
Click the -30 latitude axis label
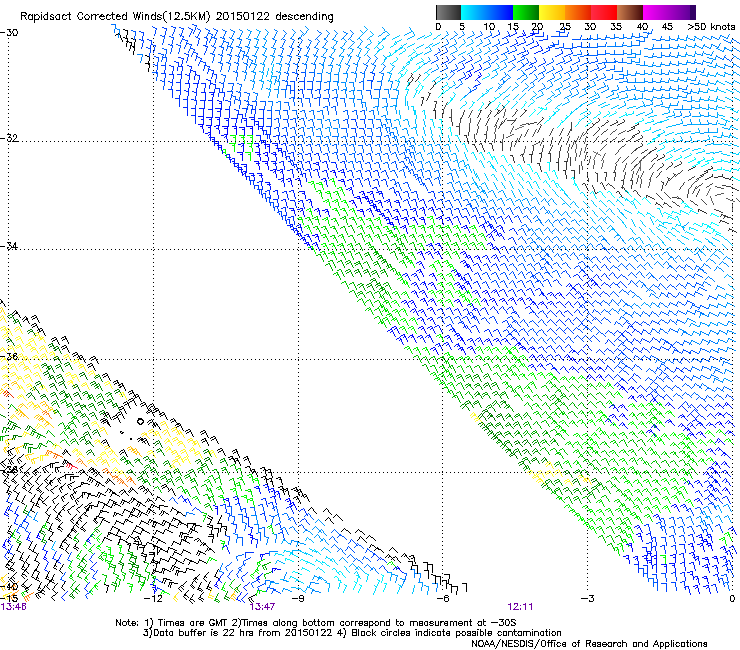(9, 33)
